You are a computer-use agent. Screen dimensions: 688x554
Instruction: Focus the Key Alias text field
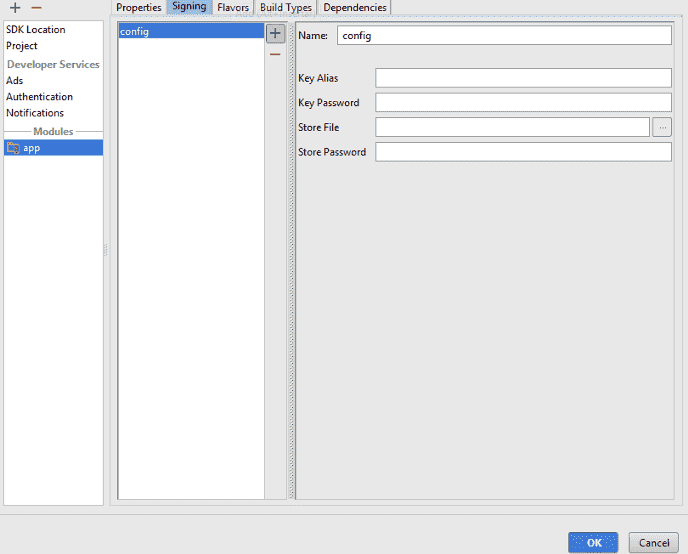523,78
